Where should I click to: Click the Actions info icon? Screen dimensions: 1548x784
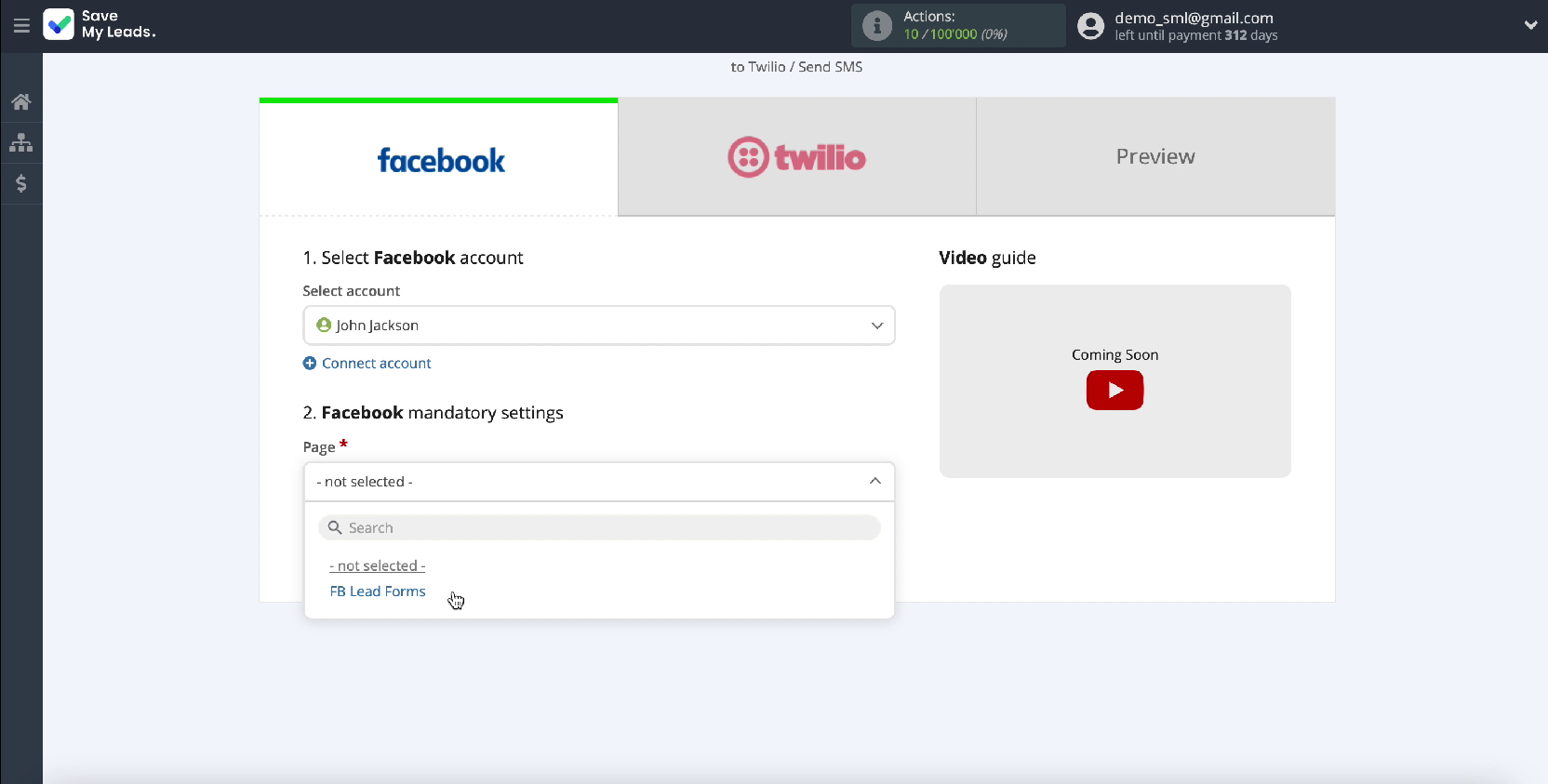pos(877,26)
